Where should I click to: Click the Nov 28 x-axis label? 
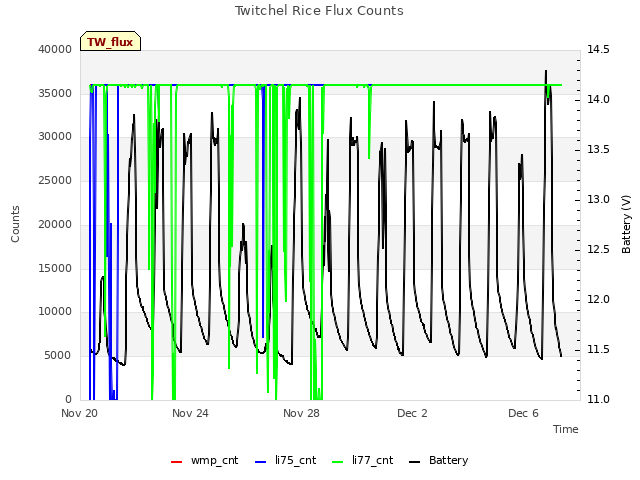pyautogui.click(x=301, y=413)
